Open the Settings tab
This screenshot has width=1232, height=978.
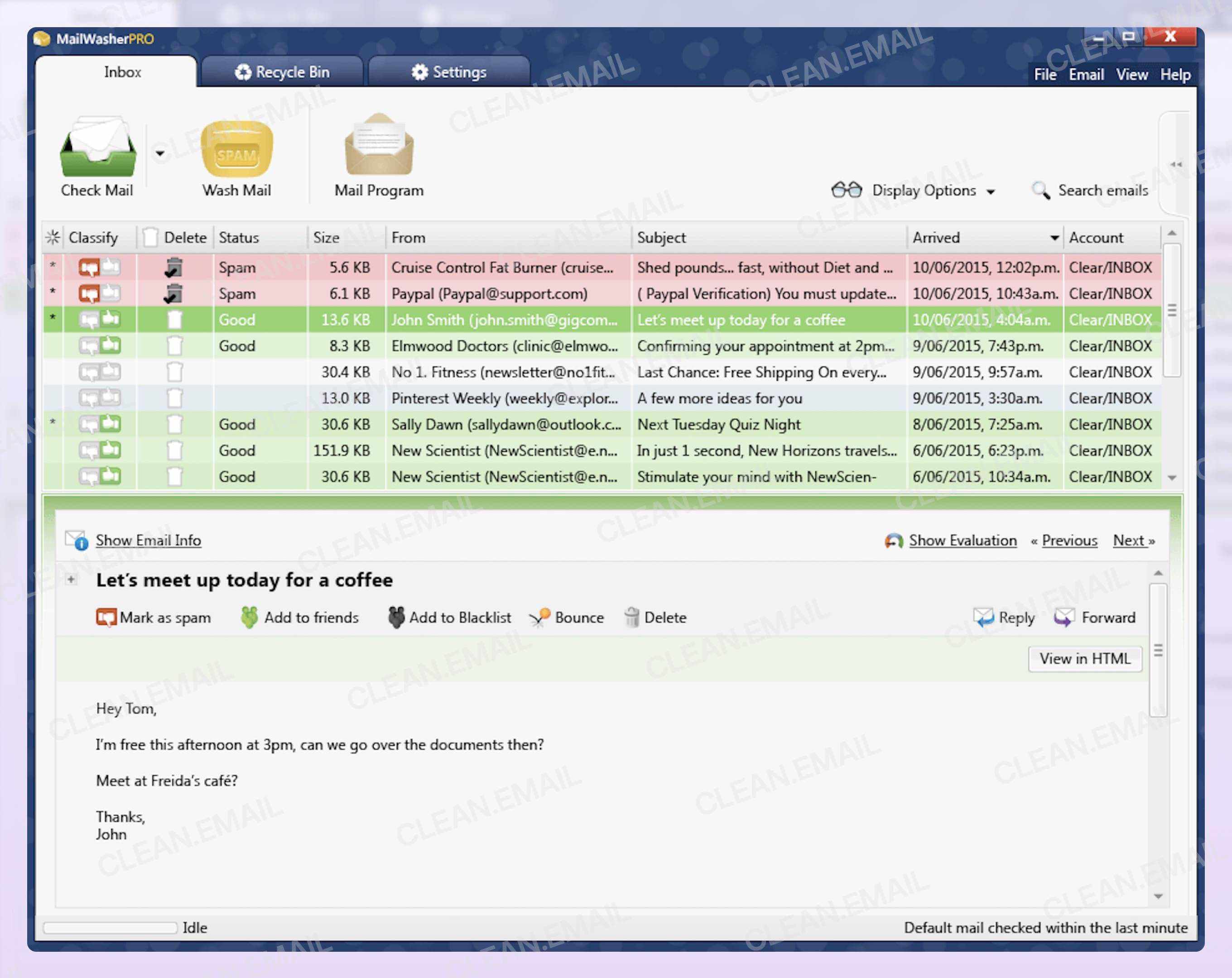tap(449, 72)
